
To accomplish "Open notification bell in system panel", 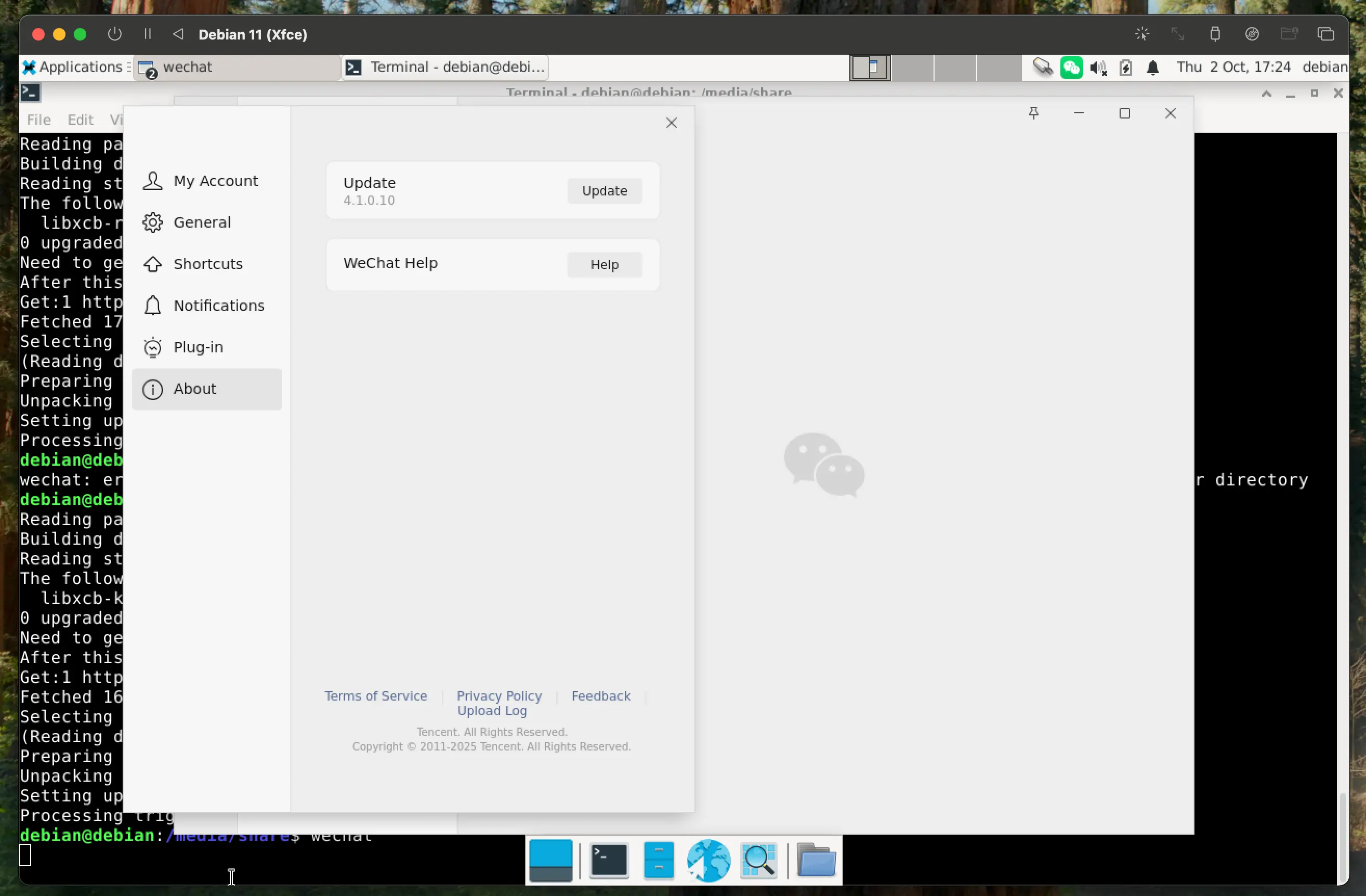I will [1152, 68].
